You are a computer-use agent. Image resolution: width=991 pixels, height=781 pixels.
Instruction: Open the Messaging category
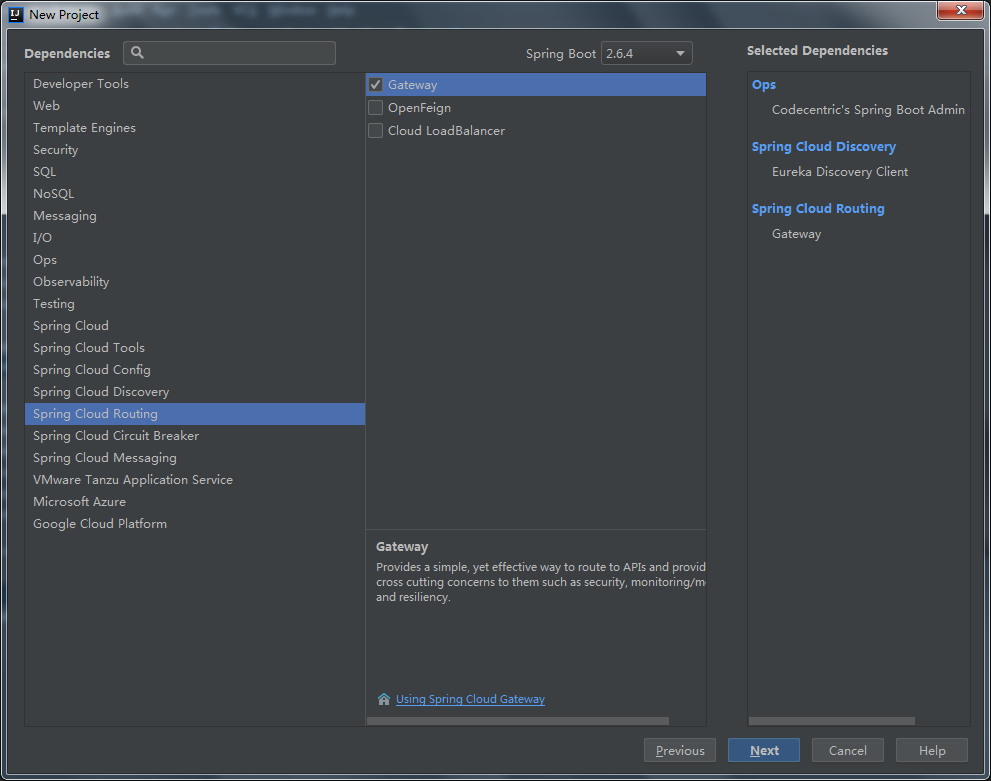195,216
